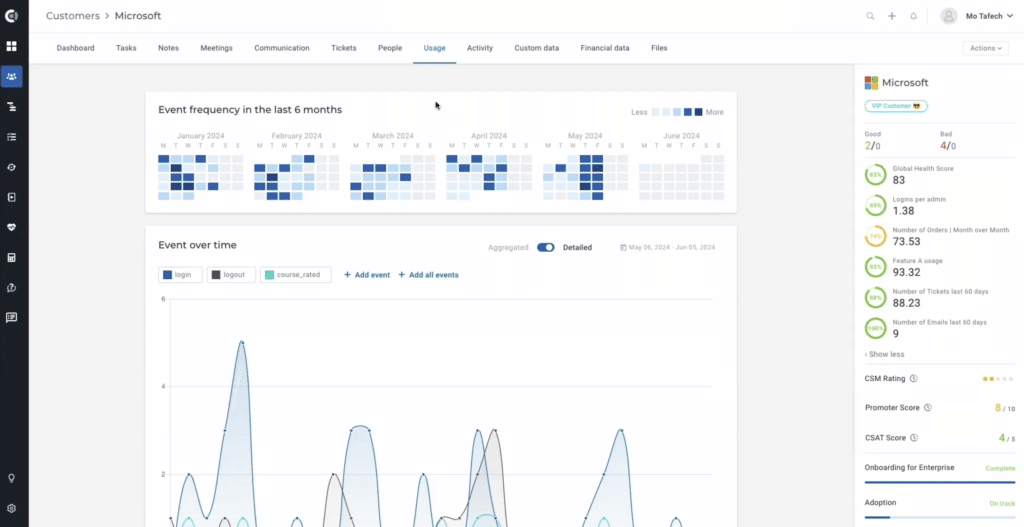Viewport: 1024px width, 527px height.
Task: Click the Adoption progress bar
Action: click(940, 517)
